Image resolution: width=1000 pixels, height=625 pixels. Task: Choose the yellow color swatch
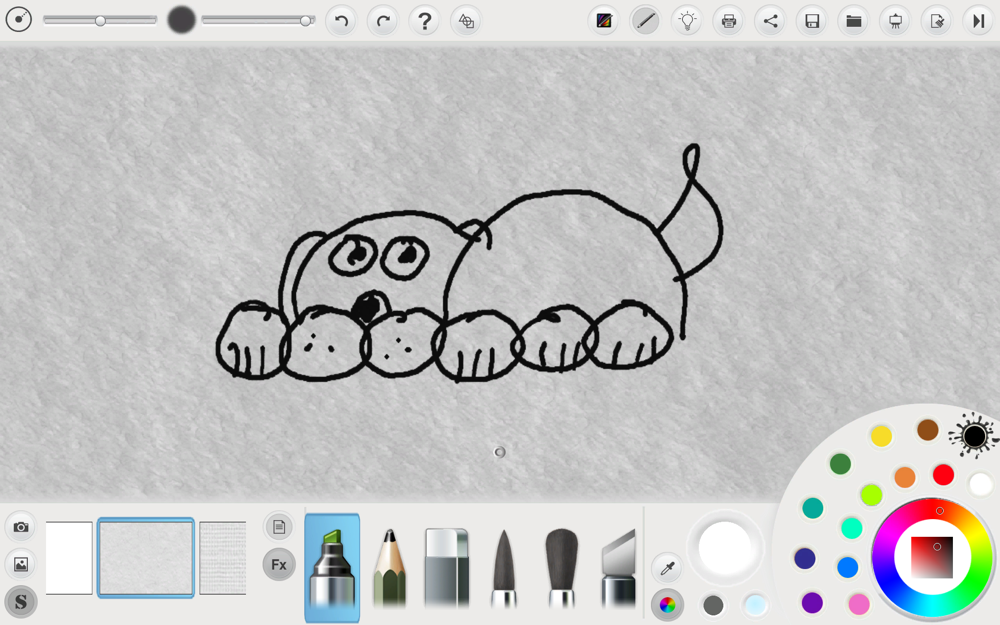pos(881,436)
